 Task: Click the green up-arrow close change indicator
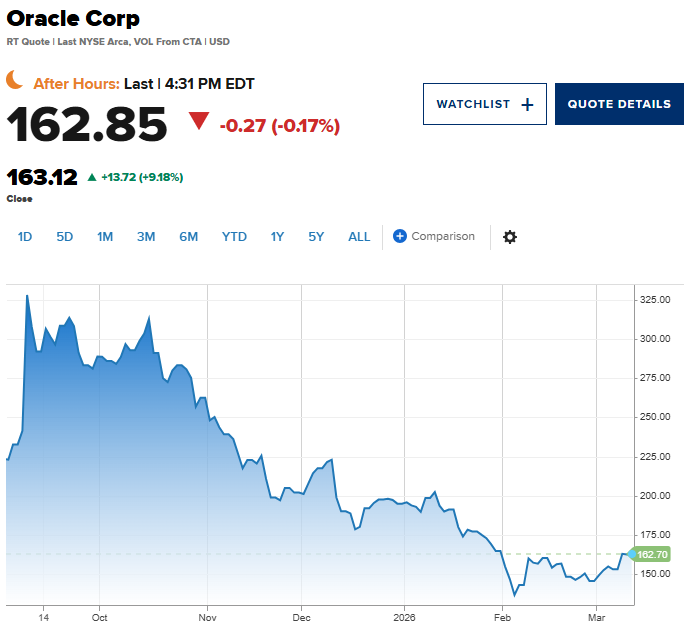click(92, 178)
